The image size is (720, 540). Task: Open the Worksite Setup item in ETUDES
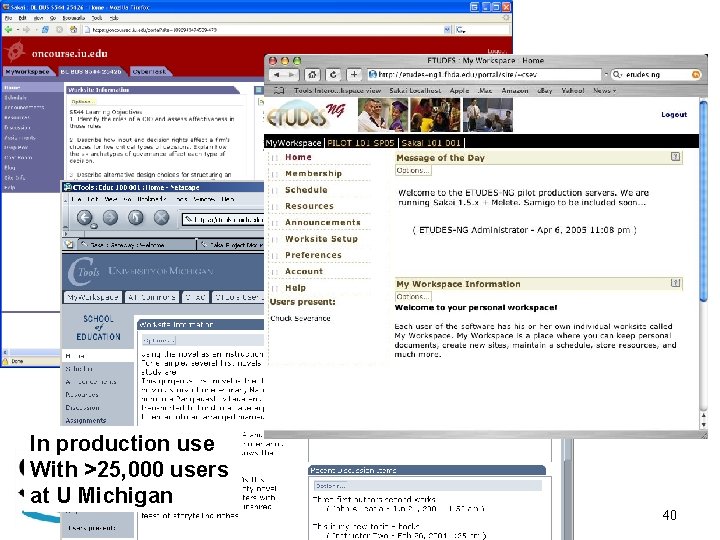pyautogui.click(x=321, y=239)
